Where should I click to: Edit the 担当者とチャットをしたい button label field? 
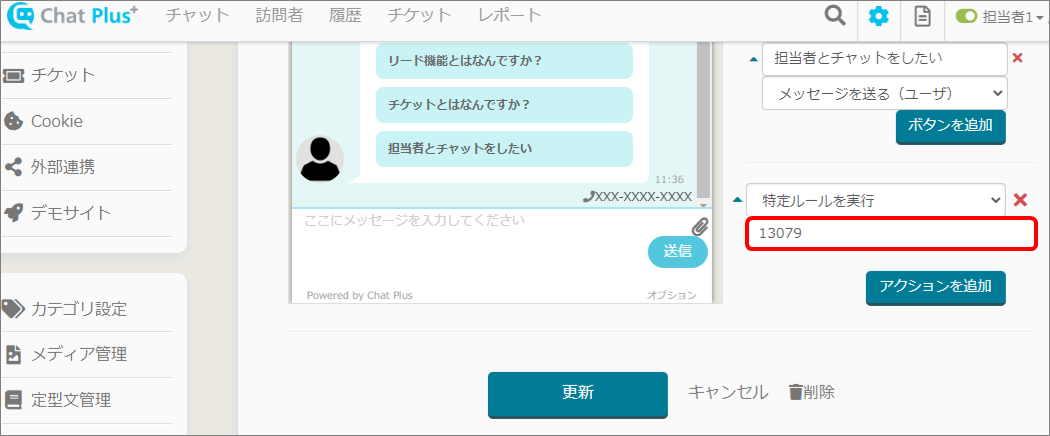click(x=885, y=59)
